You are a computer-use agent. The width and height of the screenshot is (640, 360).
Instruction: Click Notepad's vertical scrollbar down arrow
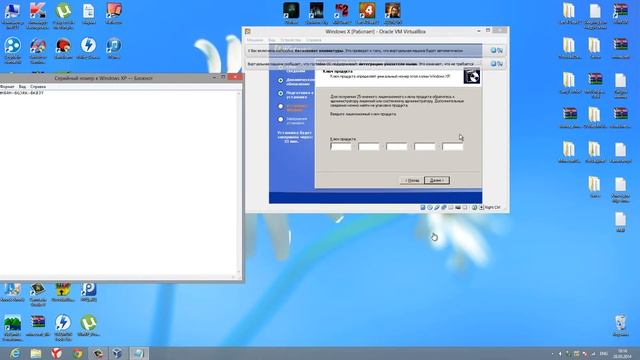tap(239, 271)
